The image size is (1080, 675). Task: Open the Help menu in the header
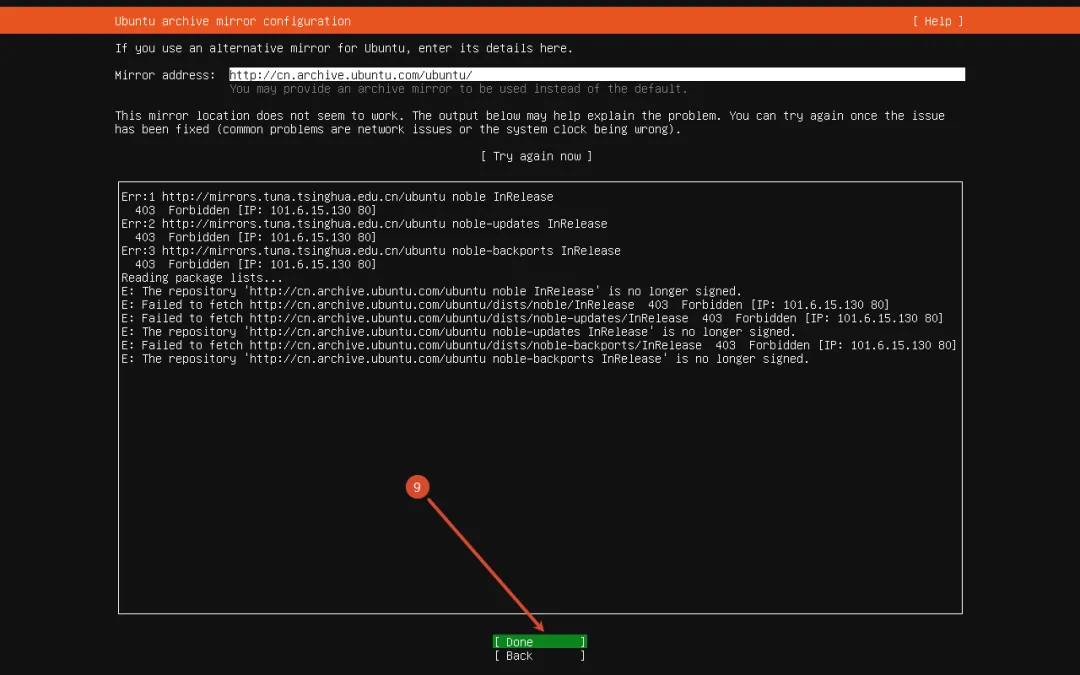coord(937,21)
